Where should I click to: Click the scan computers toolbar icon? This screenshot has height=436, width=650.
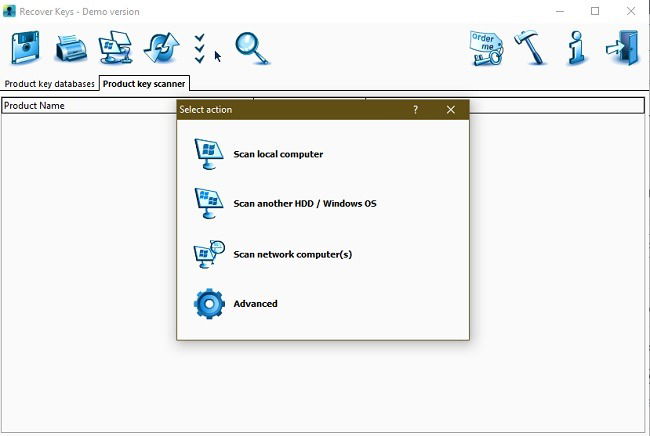(x=116, y=48)
